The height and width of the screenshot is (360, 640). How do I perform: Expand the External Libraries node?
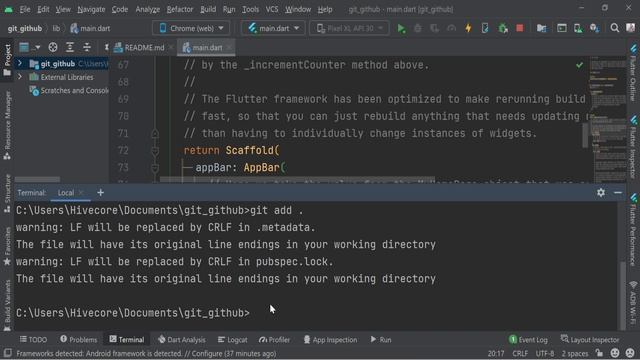tap(20, 77)
